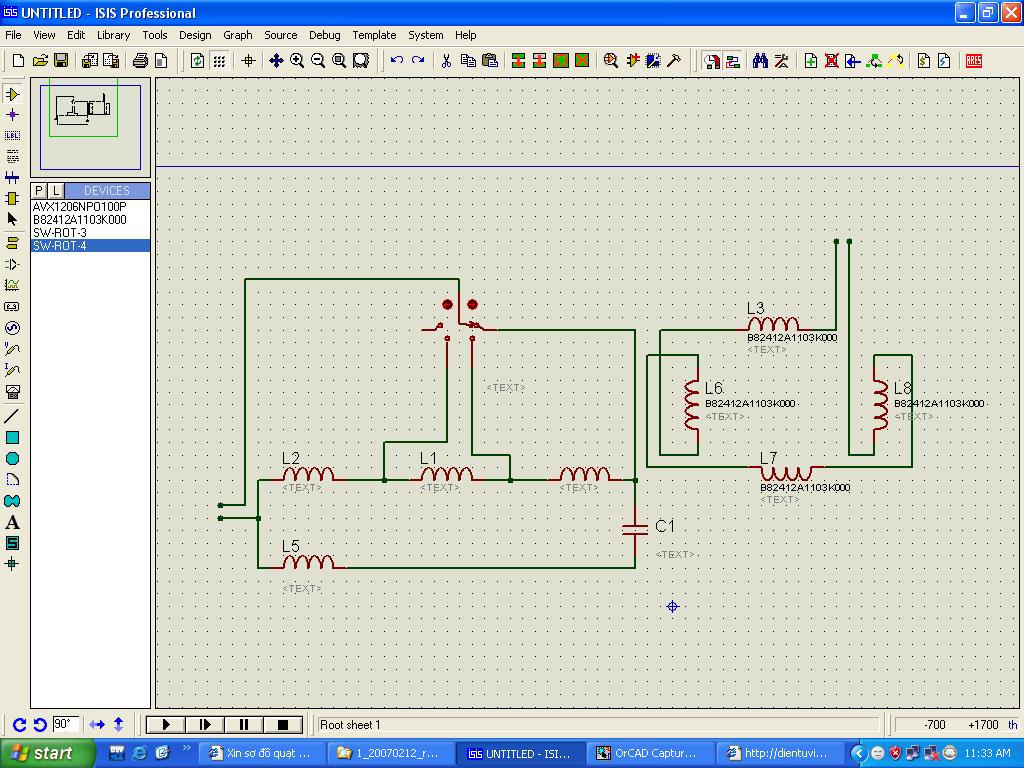Screen dimensions: 1024x768
Task: Click the Zoom In magnifier icon
Action: pos(297,61)
